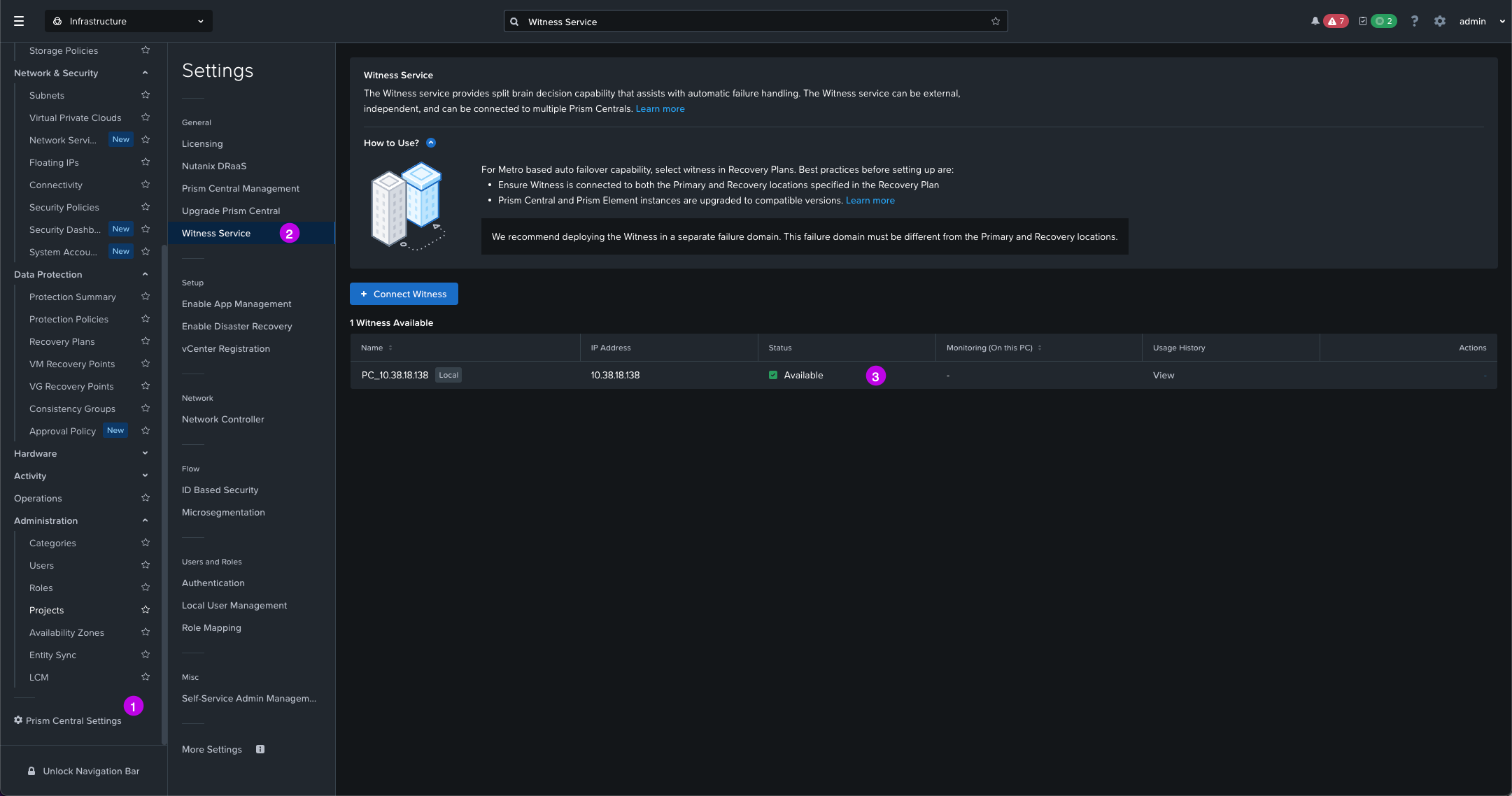Image resolution: width=1512 pixels, height=796 pixels.
Task: Open Entity Sync page
Action: (52, 655)
